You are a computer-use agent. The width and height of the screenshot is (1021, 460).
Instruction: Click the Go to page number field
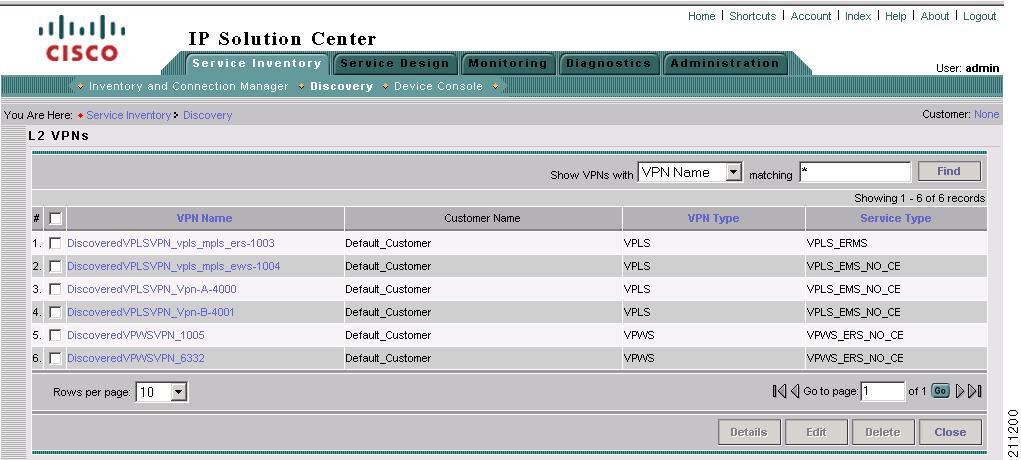(882, 392)
